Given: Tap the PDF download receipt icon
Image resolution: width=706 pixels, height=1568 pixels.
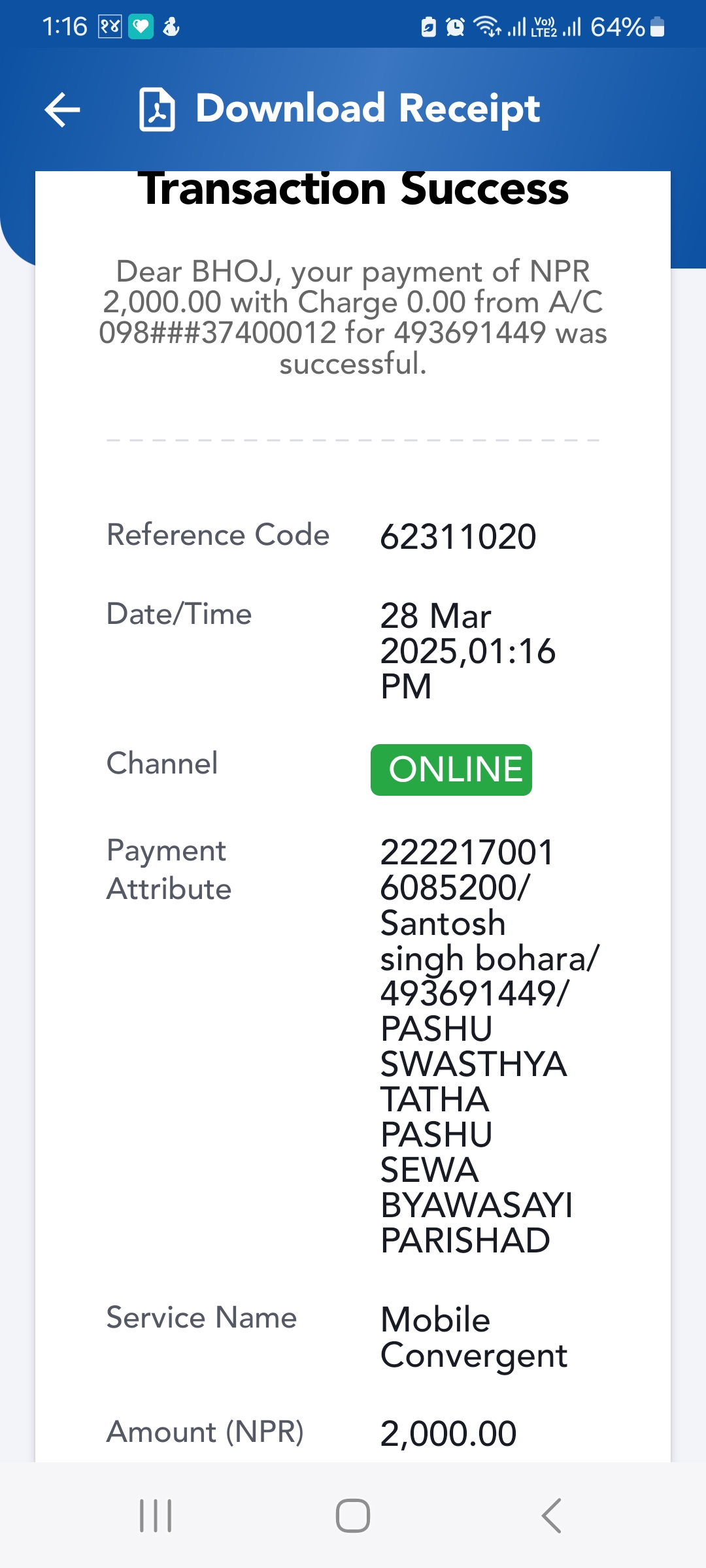Looking at the screenshot, I should pos(157,109).
